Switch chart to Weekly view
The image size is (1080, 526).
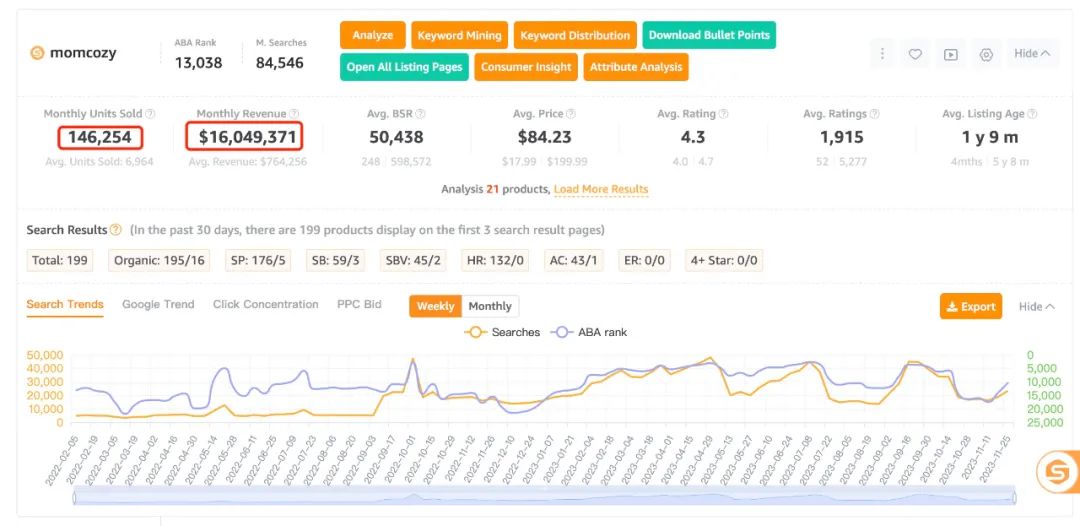(435, 306)
